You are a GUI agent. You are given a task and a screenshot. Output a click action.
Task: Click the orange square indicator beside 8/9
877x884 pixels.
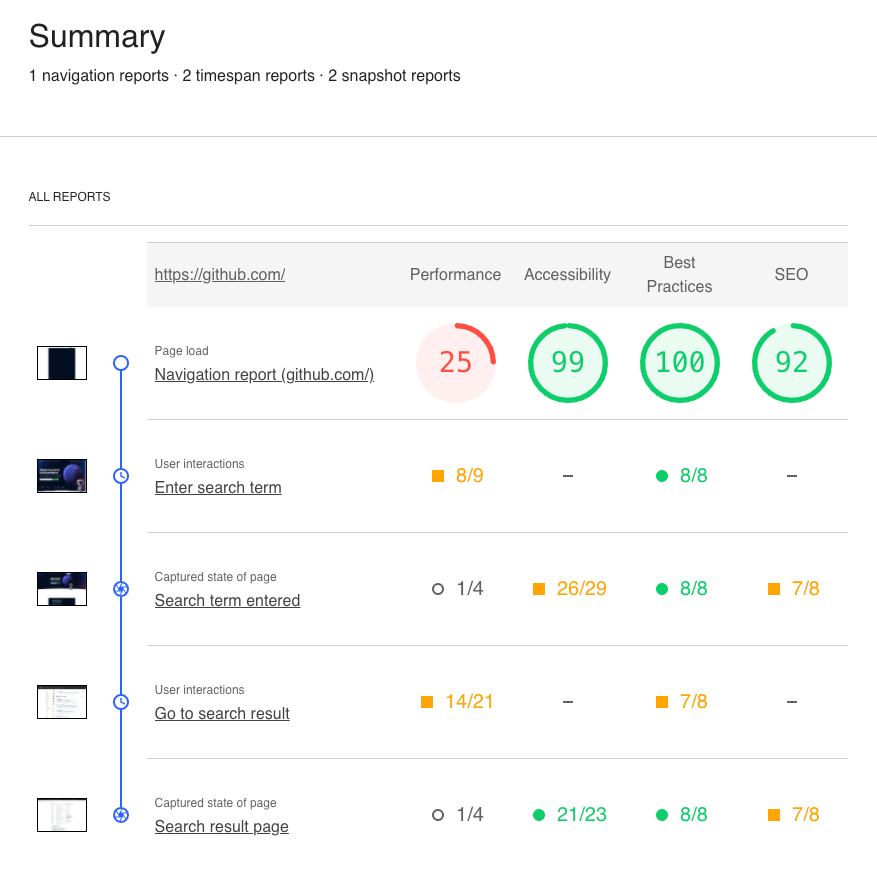coord(437,476)
